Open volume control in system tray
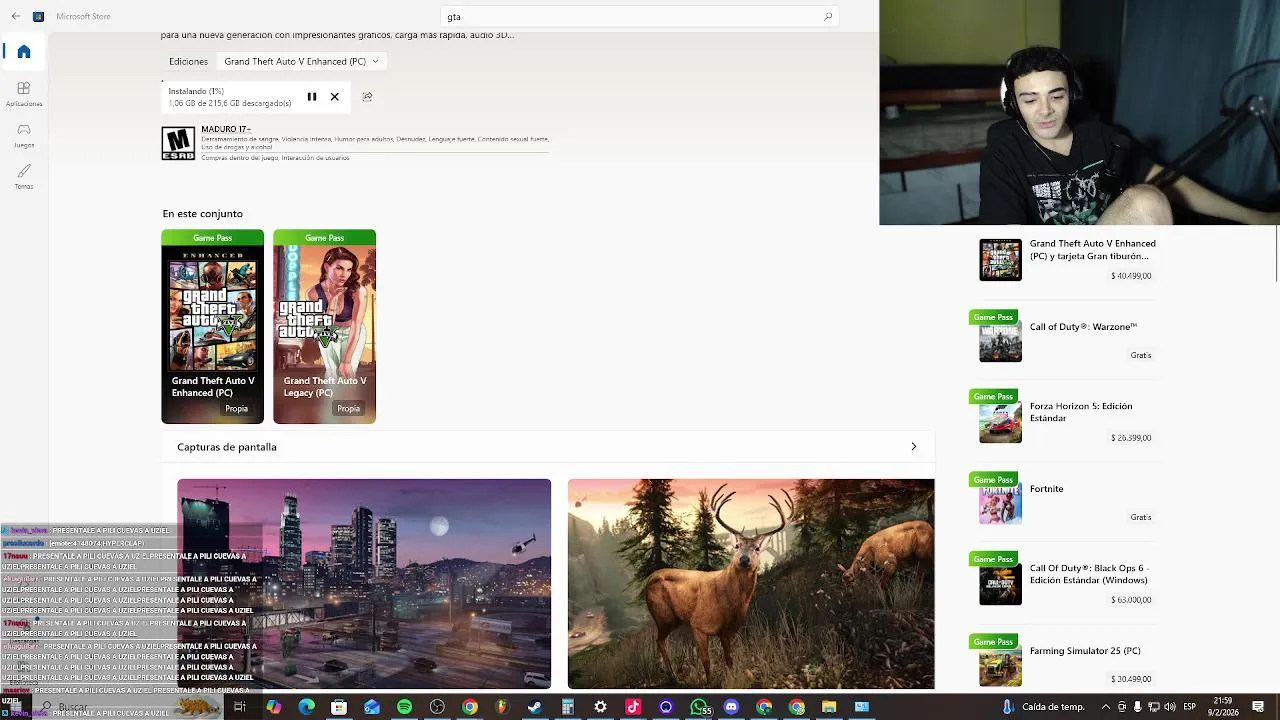The height and width of the screenshot is (720, 1280). (1169, 707)
